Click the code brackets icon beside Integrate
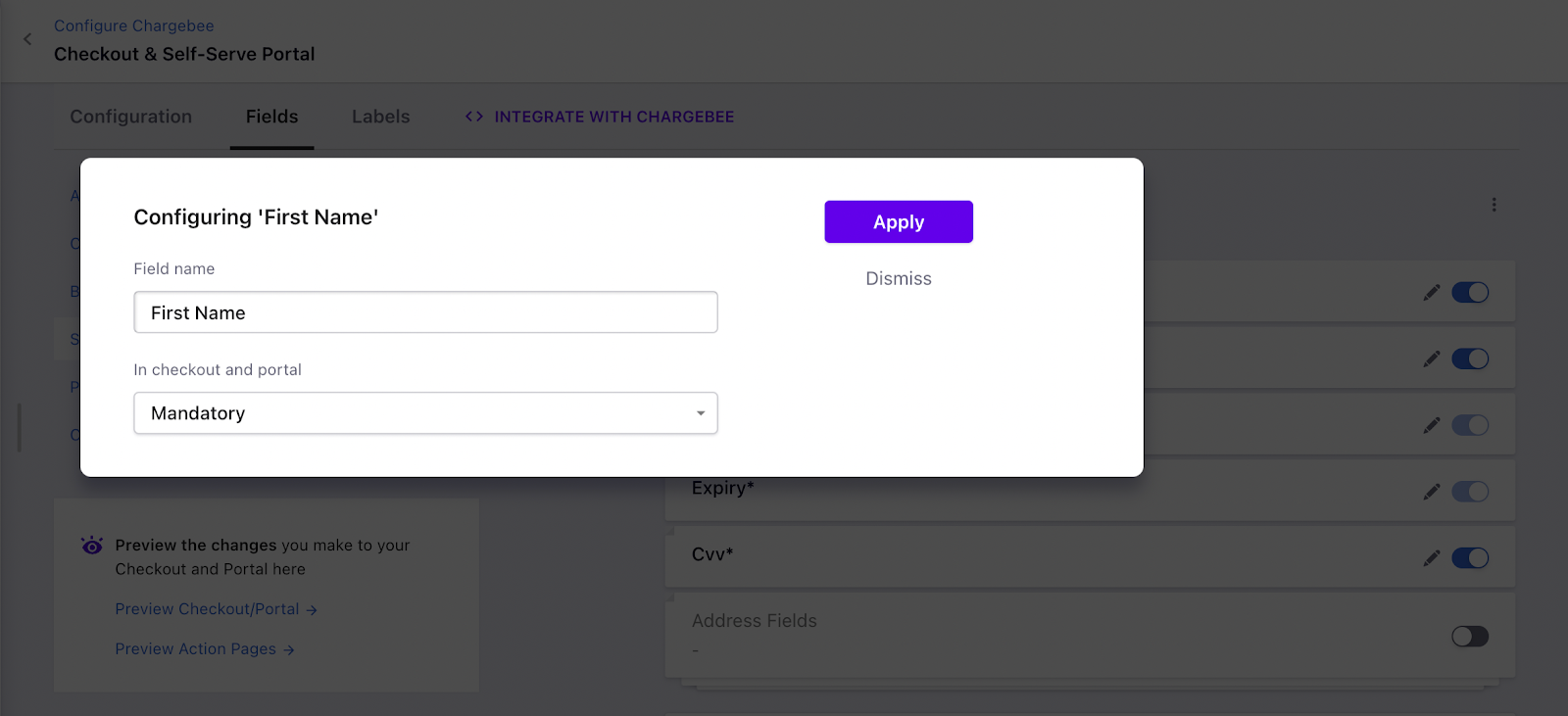 point(474,117)
